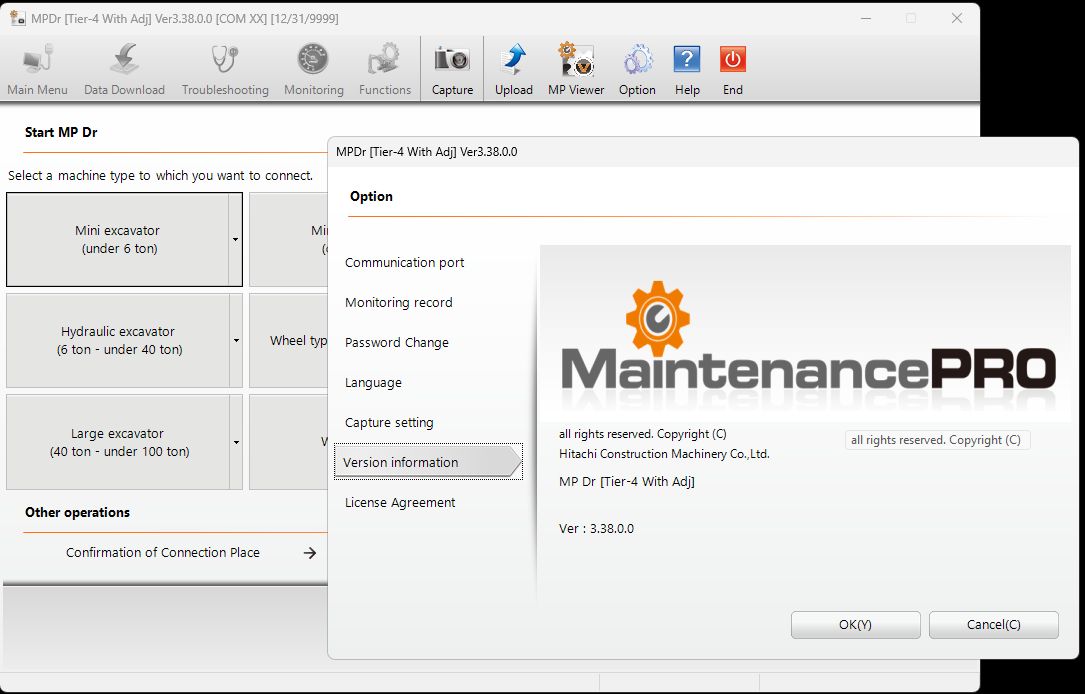
Task: Launch MP Viewer from toolbar
Action: [576, 69]
